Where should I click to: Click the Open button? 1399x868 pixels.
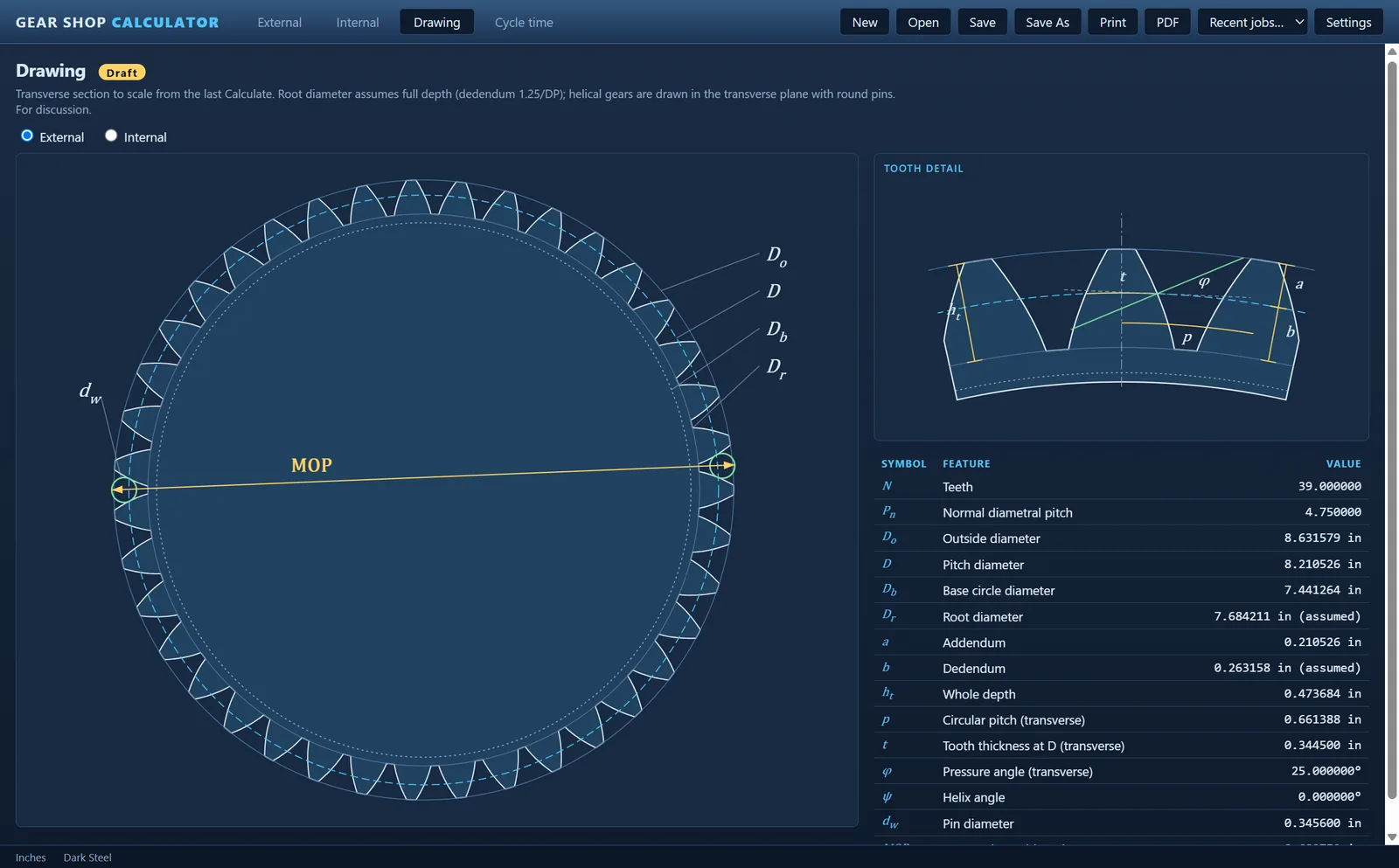pos(923,22)
